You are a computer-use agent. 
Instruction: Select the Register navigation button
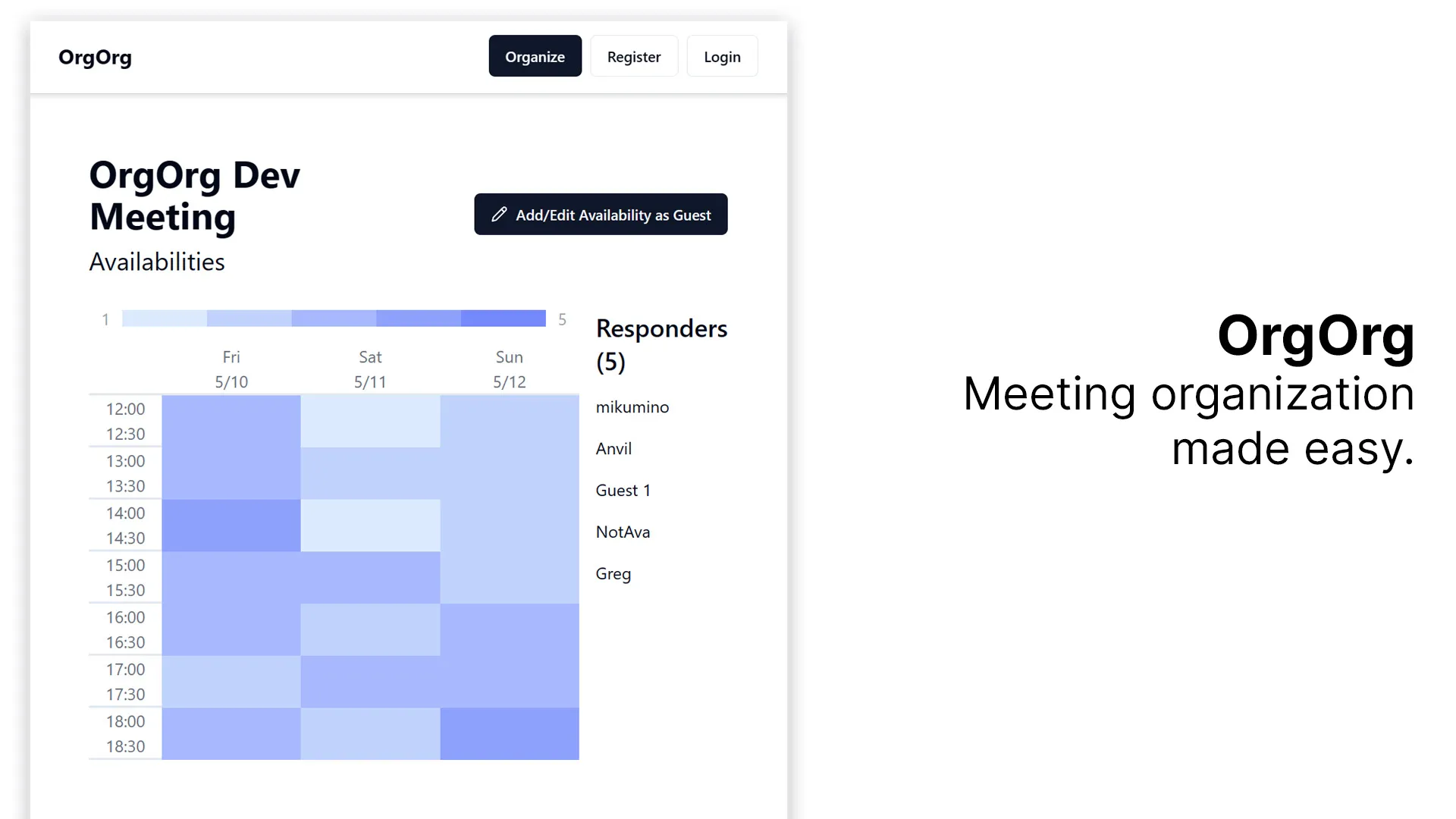pos(634,56)
